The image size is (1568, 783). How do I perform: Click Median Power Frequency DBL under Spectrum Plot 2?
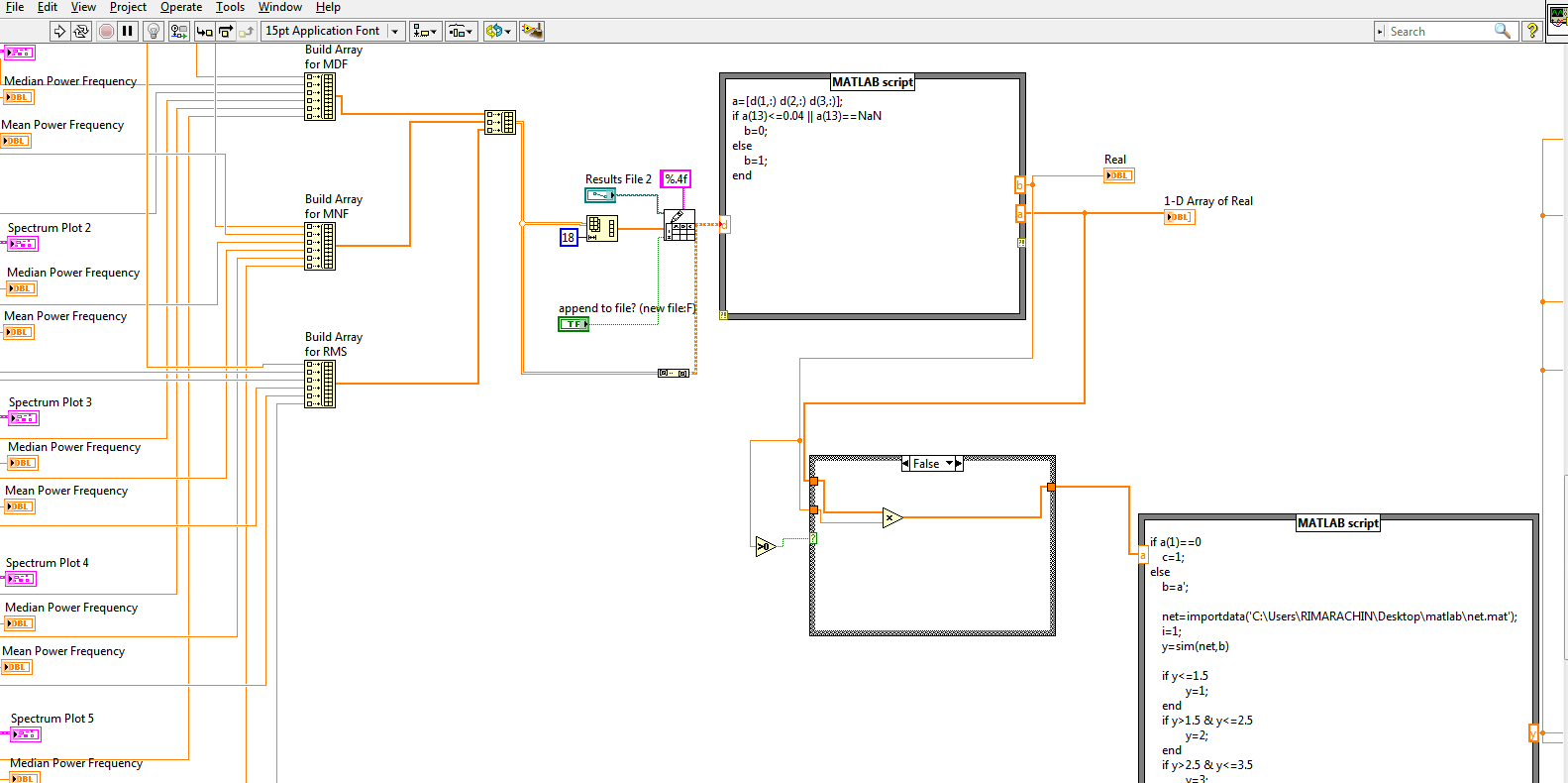coord(21,288)
